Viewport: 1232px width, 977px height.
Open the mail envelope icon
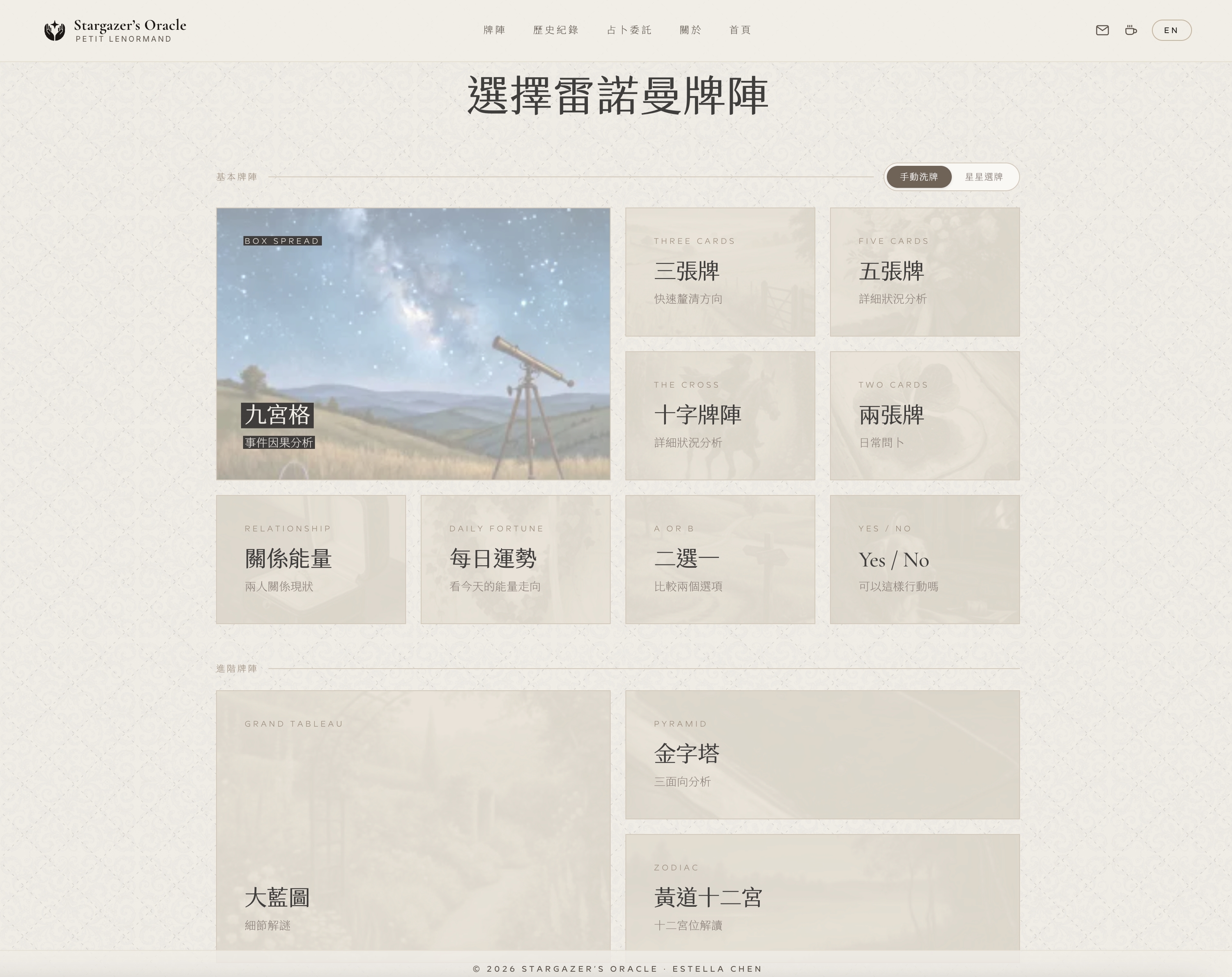pos(1102,30)
